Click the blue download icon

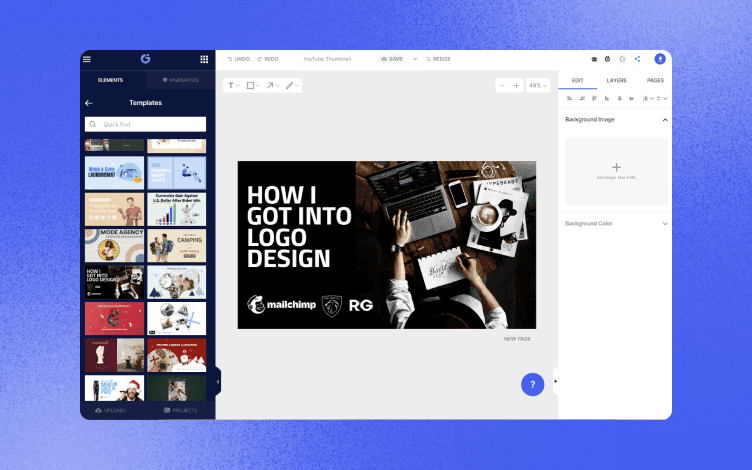click(660, 59)
